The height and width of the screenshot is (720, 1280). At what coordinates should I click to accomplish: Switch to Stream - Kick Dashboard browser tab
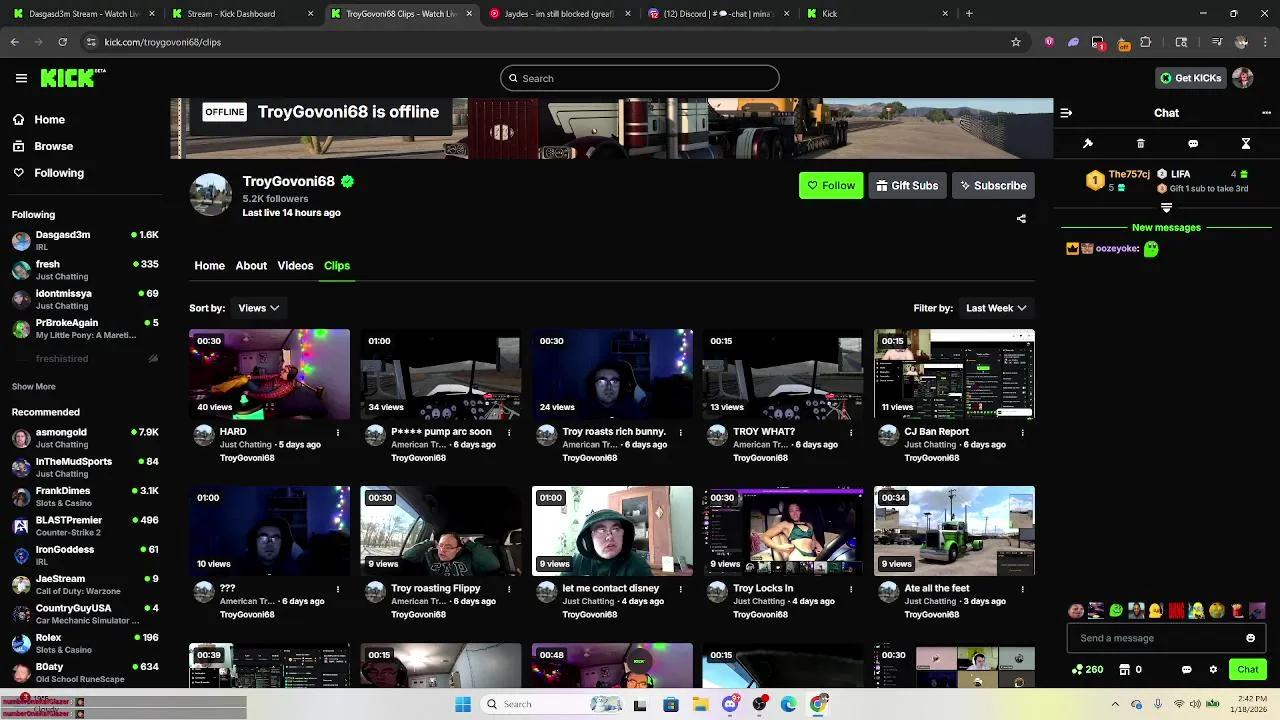(240, 14)
